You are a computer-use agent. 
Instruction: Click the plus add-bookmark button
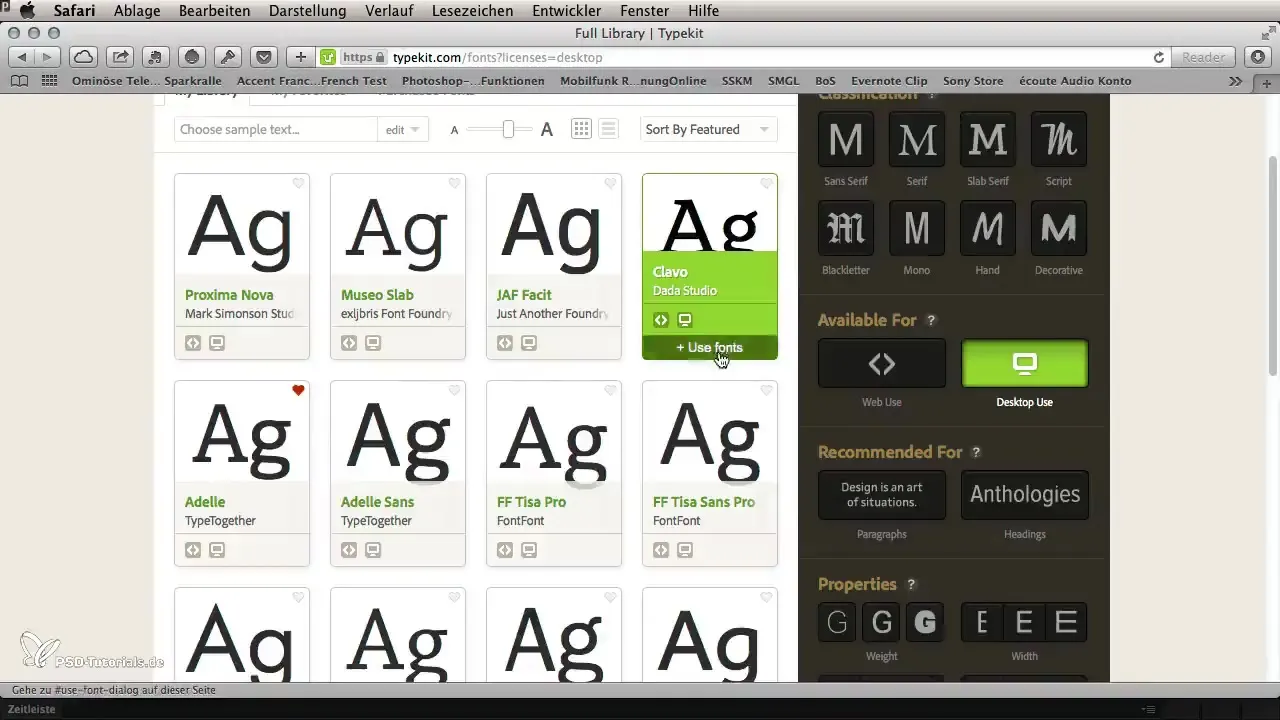(x=301, y=57)
